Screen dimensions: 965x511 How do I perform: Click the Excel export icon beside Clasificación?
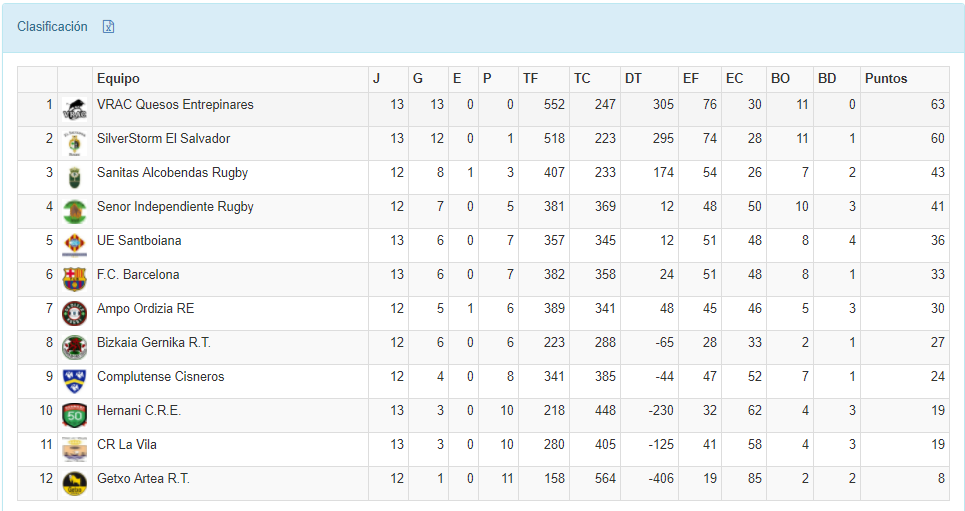[109, 27]
